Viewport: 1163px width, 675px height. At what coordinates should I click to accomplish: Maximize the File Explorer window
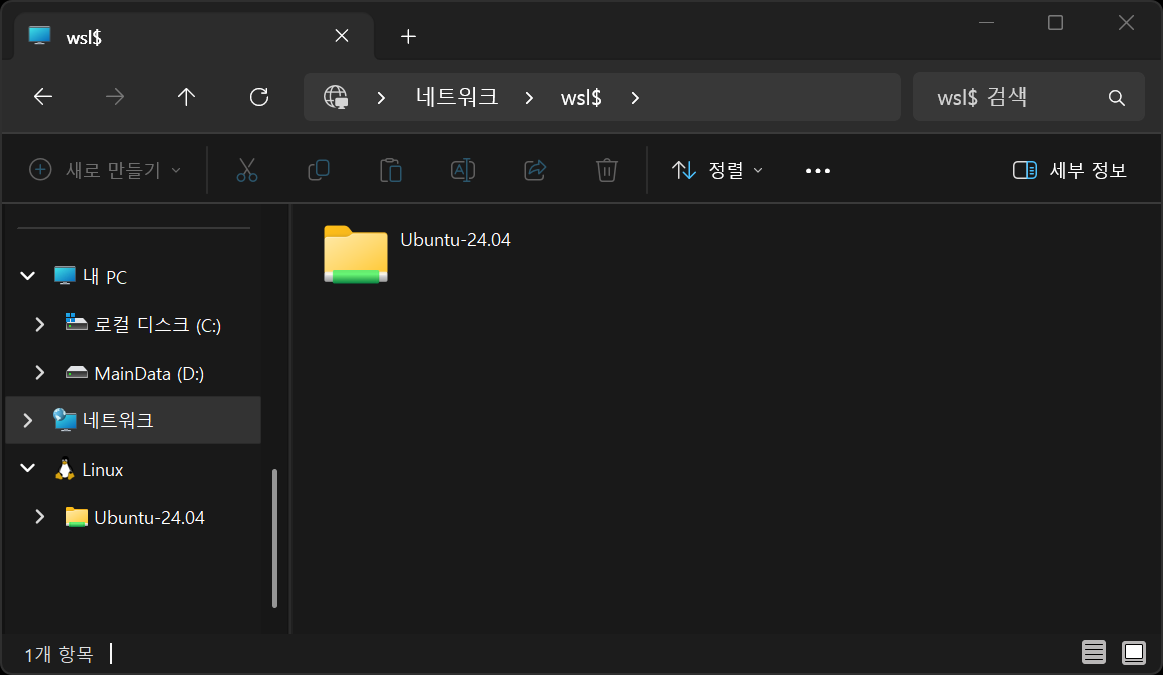[1055, 23]
